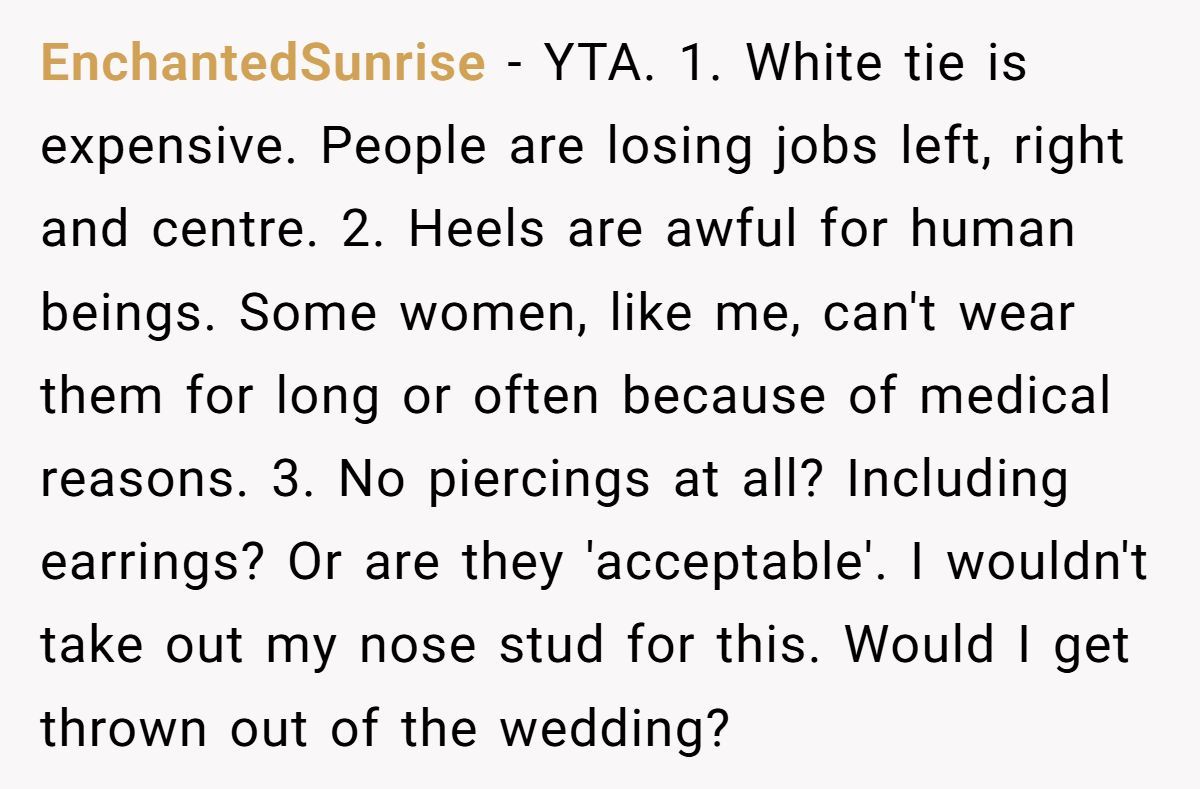Click the word "human"
The width and height of the screenshot is (1200, 789).
[x=992, y=231]
